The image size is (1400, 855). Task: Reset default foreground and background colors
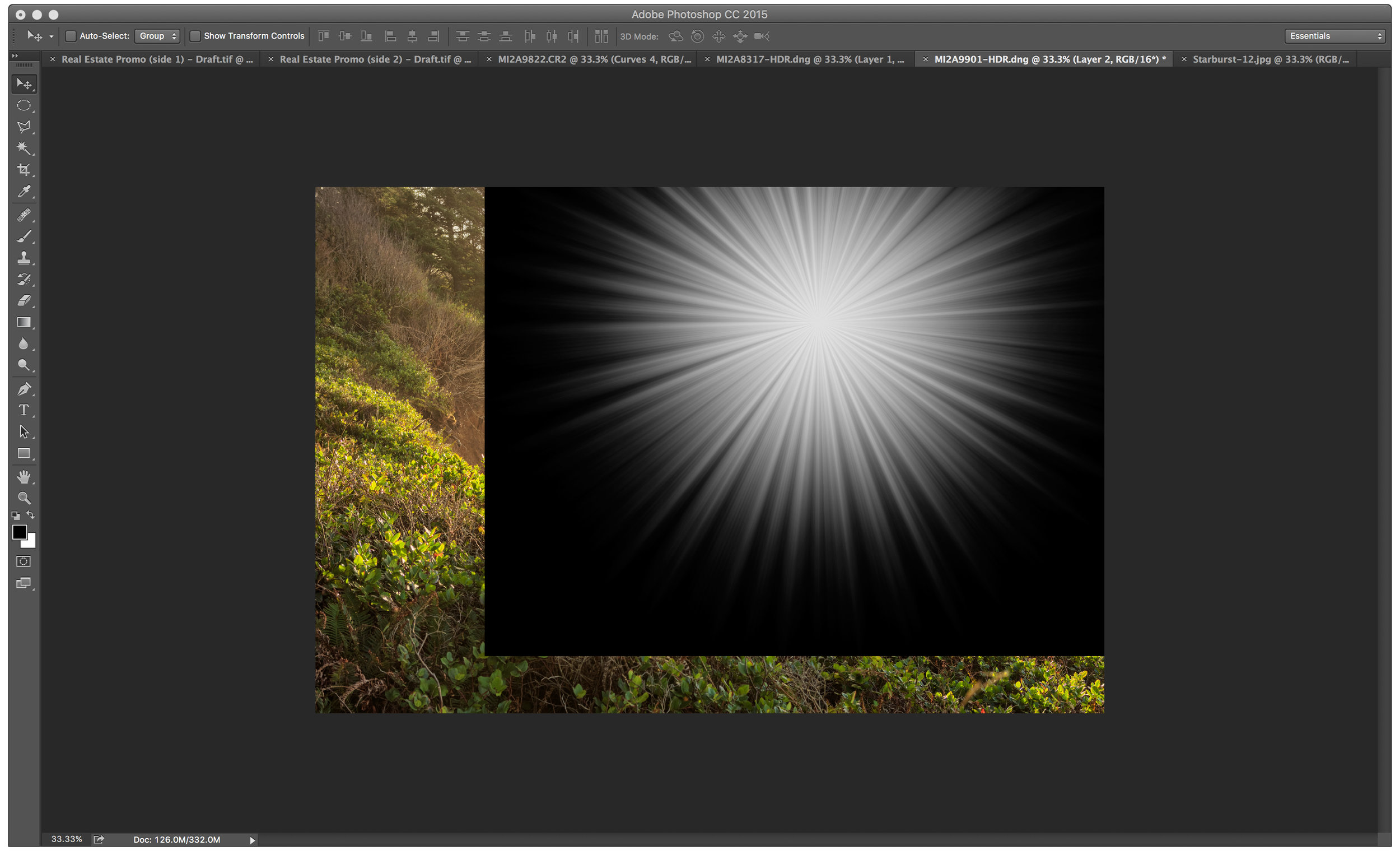coord(15,516)
